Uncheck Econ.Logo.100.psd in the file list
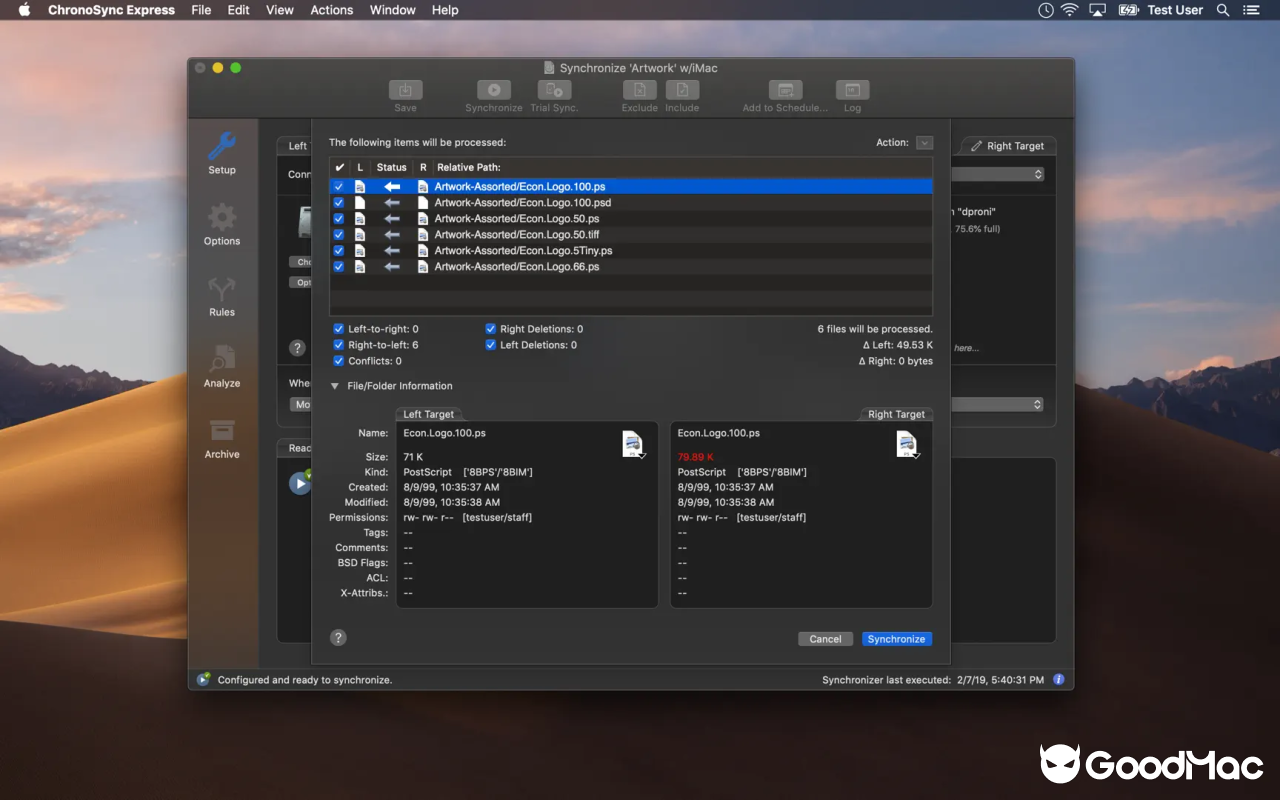 pyautogui.click(x=339, y=202)
